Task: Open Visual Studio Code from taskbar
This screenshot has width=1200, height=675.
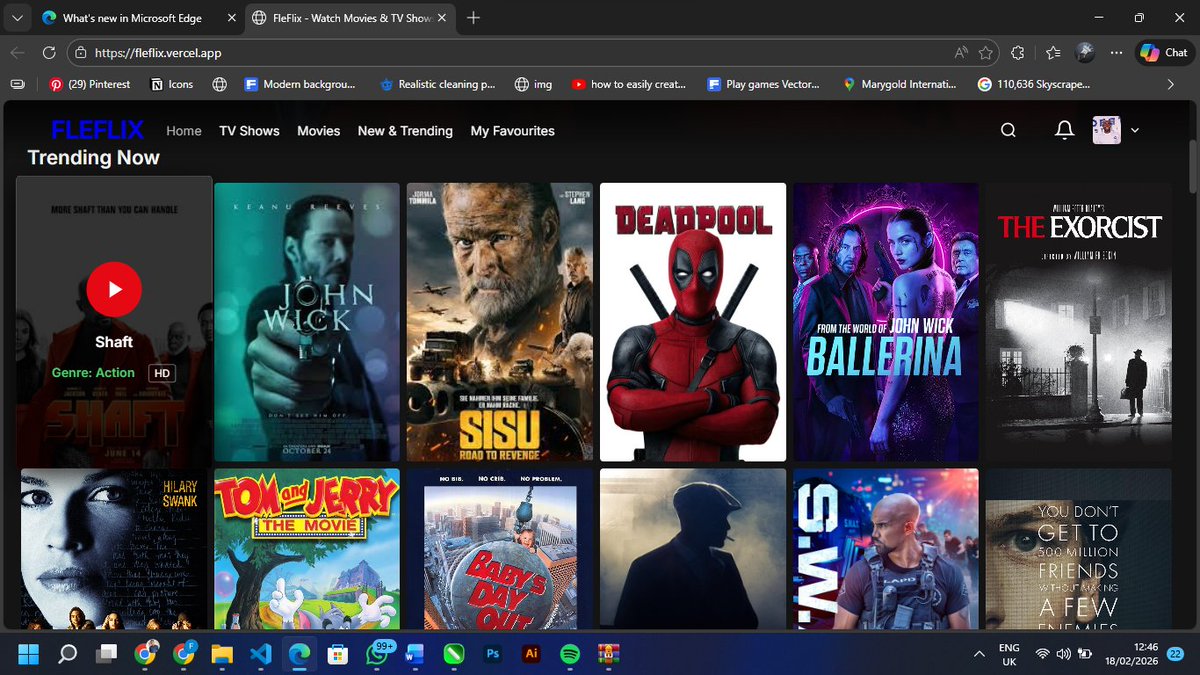Action: pos(261,654)
